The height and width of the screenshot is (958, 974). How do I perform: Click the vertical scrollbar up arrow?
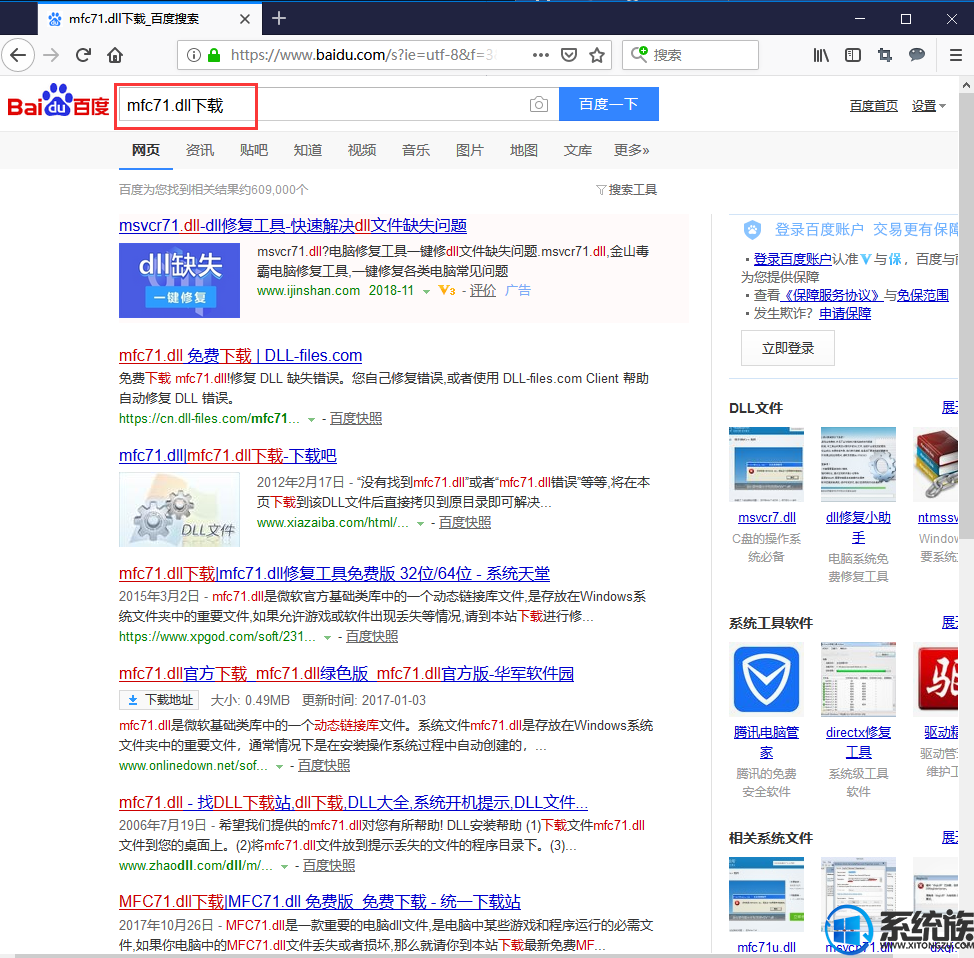click(x=966, y=84)
